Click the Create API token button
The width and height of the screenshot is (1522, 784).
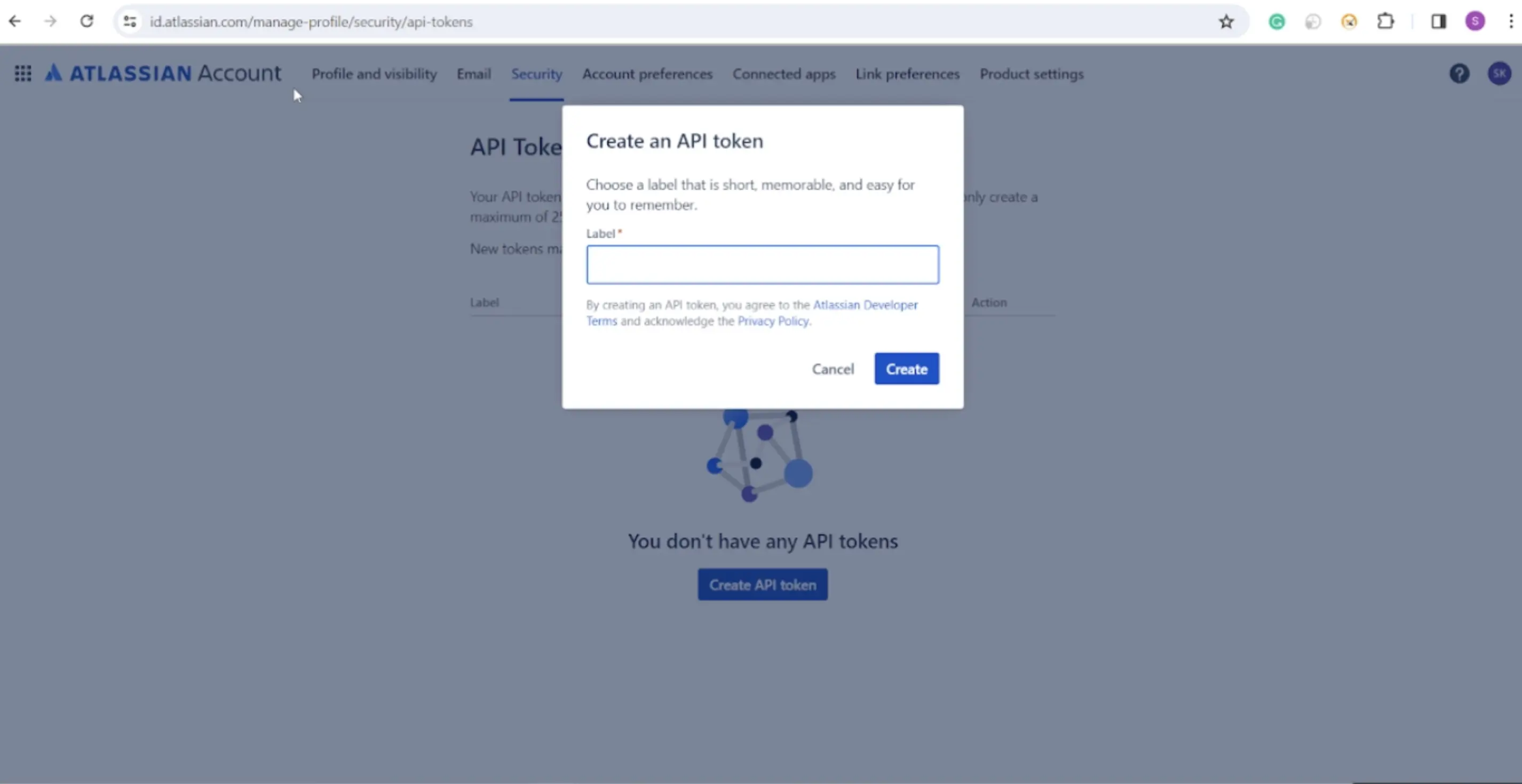coord(762,585)
